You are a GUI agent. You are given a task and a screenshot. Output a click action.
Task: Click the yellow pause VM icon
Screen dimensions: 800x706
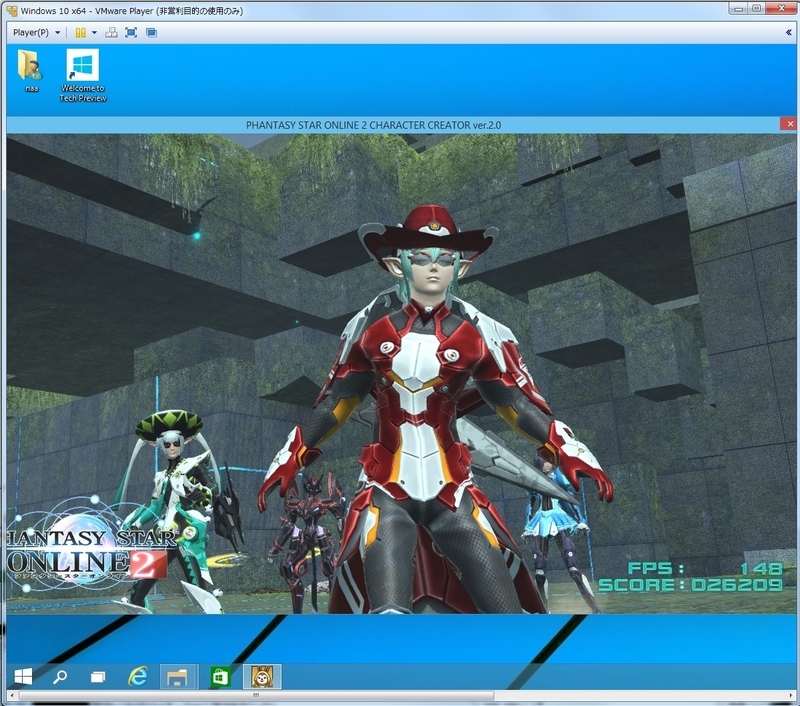pyautogui.click(x=81, y=33)
